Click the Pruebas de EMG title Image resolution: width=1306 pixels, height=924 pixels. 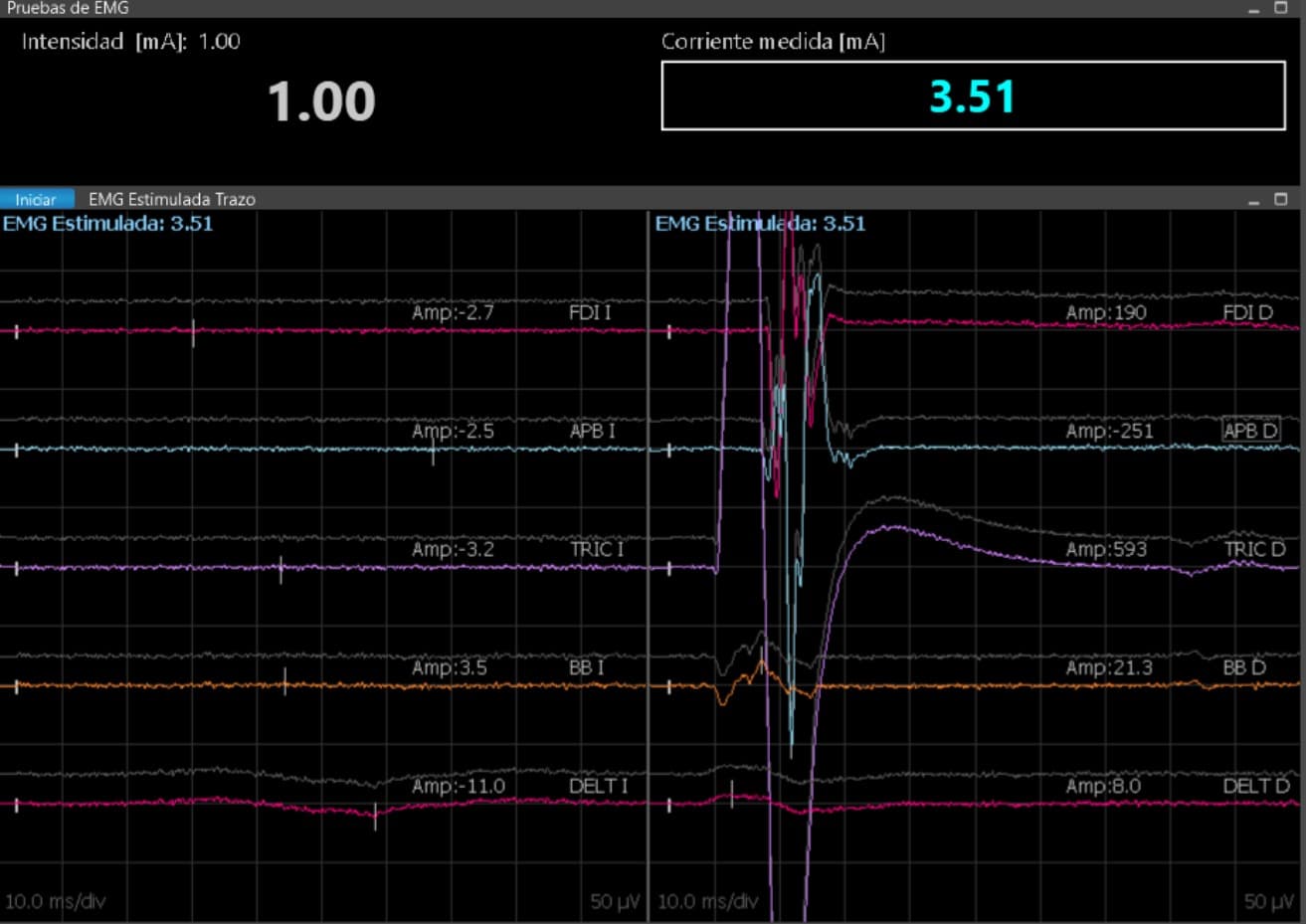[x=68, y=8]
